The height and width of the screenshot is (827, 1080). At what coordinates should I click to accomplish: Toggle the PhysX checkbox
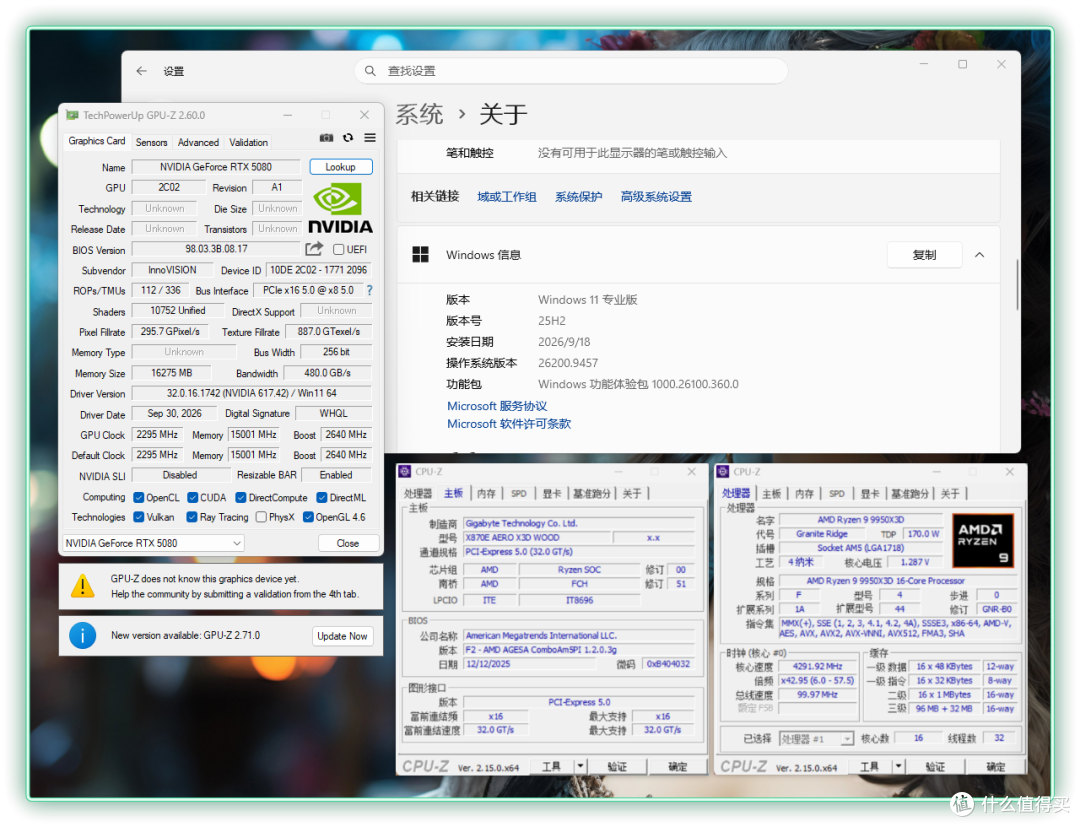[x=261, y=516]
